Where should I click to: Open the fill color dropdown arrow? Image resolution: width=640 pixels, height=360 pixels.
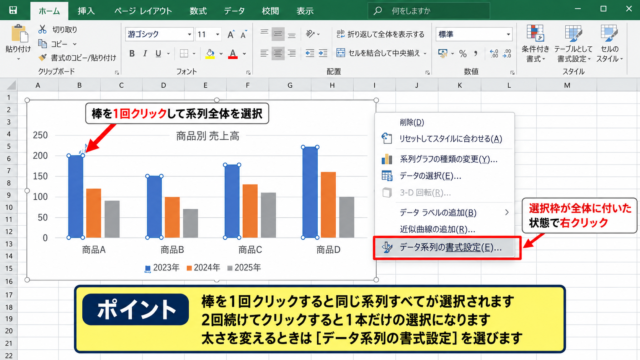[x=221, y=54]
